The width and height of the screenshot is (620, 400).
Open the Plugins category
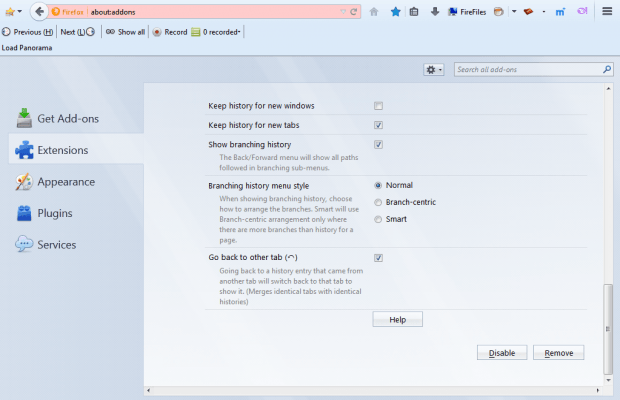tap(76, 213)
